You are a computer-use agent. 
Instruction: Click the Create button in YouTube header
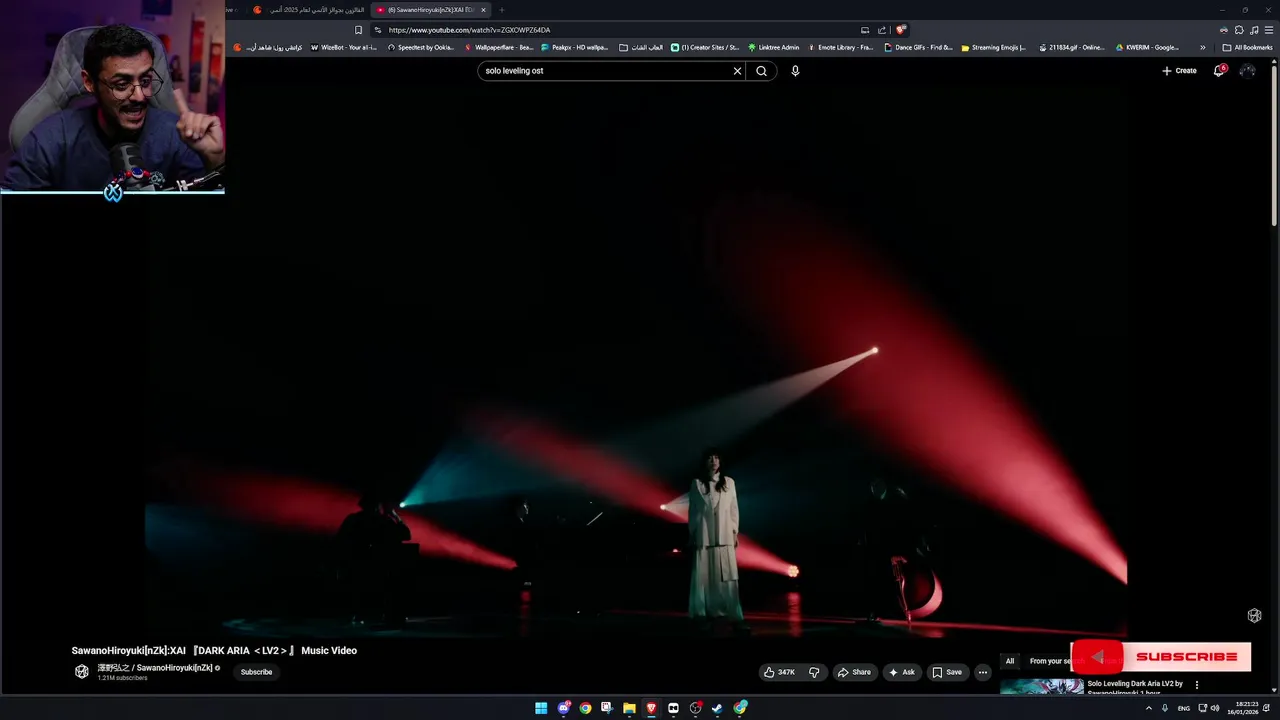coord(1179,71)
